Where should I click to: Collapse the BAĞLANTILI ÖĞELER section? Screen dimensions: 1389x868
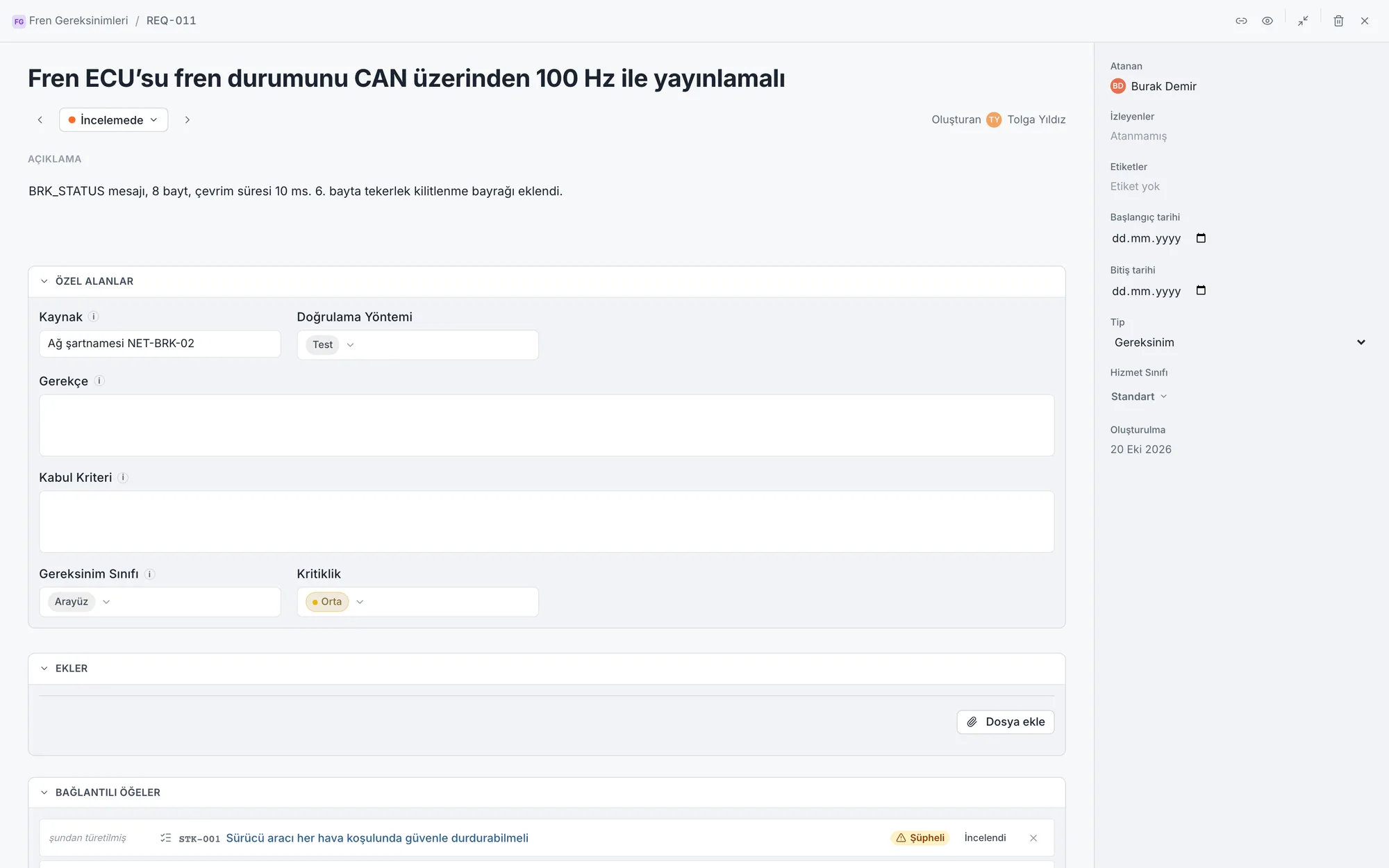click(x=44, y=792)
